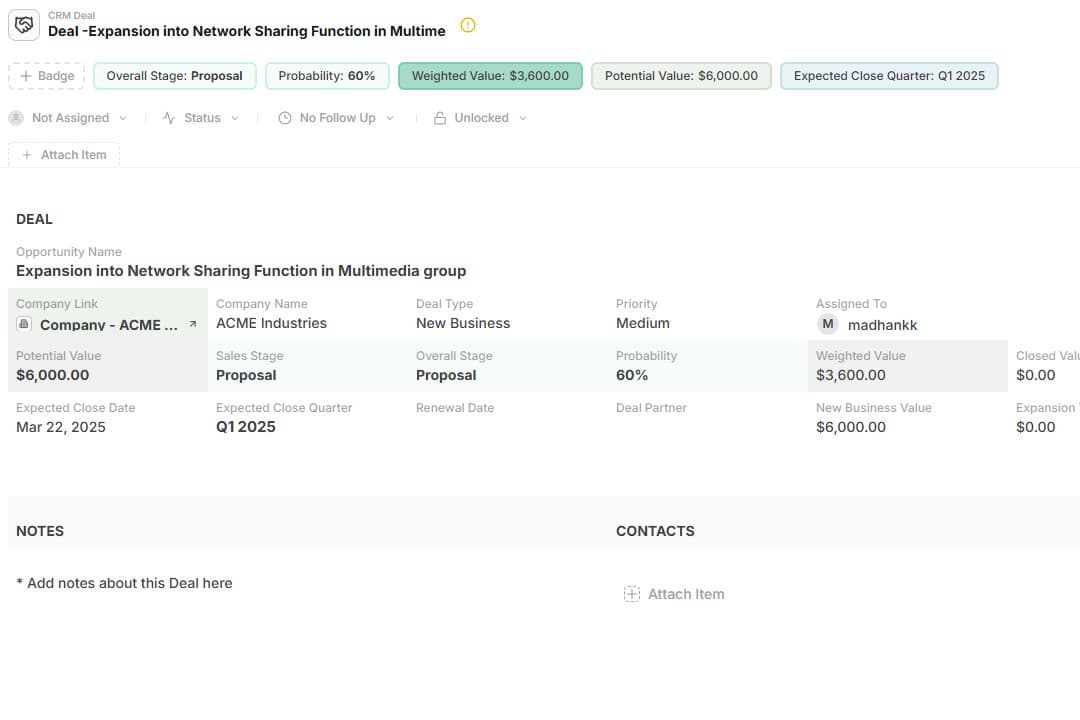Click the Weighted Value badge
Screen dimensions: 1080x720
point(490,76)
